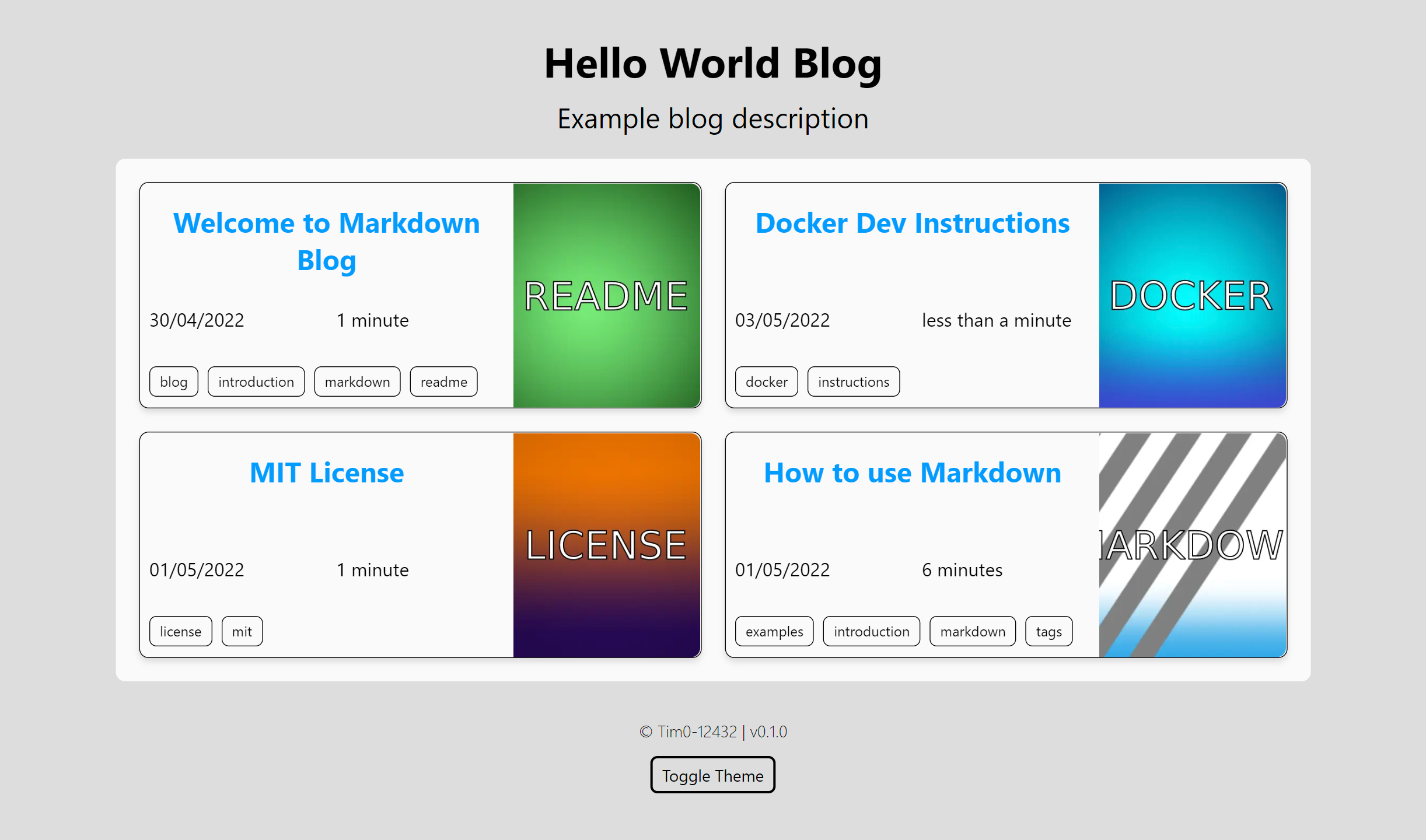Click the Tim0-12432 footer link

[x=697, y=731]
